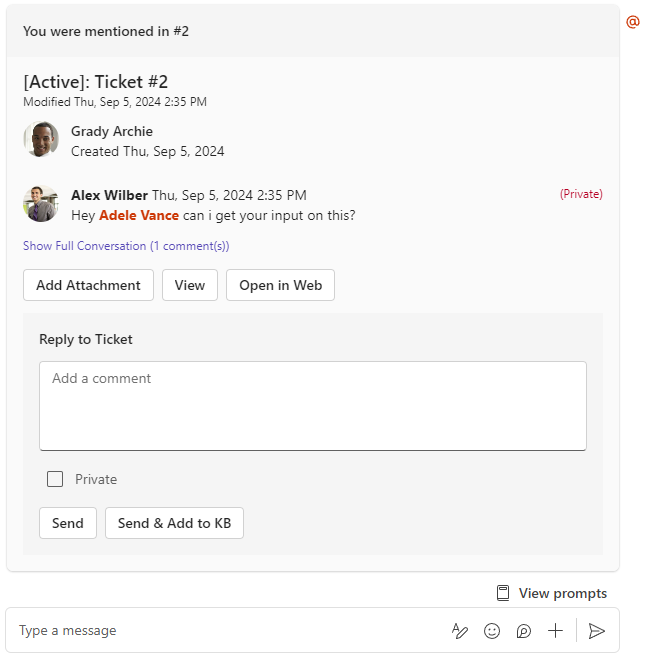Click Alex Wilber's avatar photo
Image resolution: width=651 pixels, height=665 pixels.
tap(41, 204)
